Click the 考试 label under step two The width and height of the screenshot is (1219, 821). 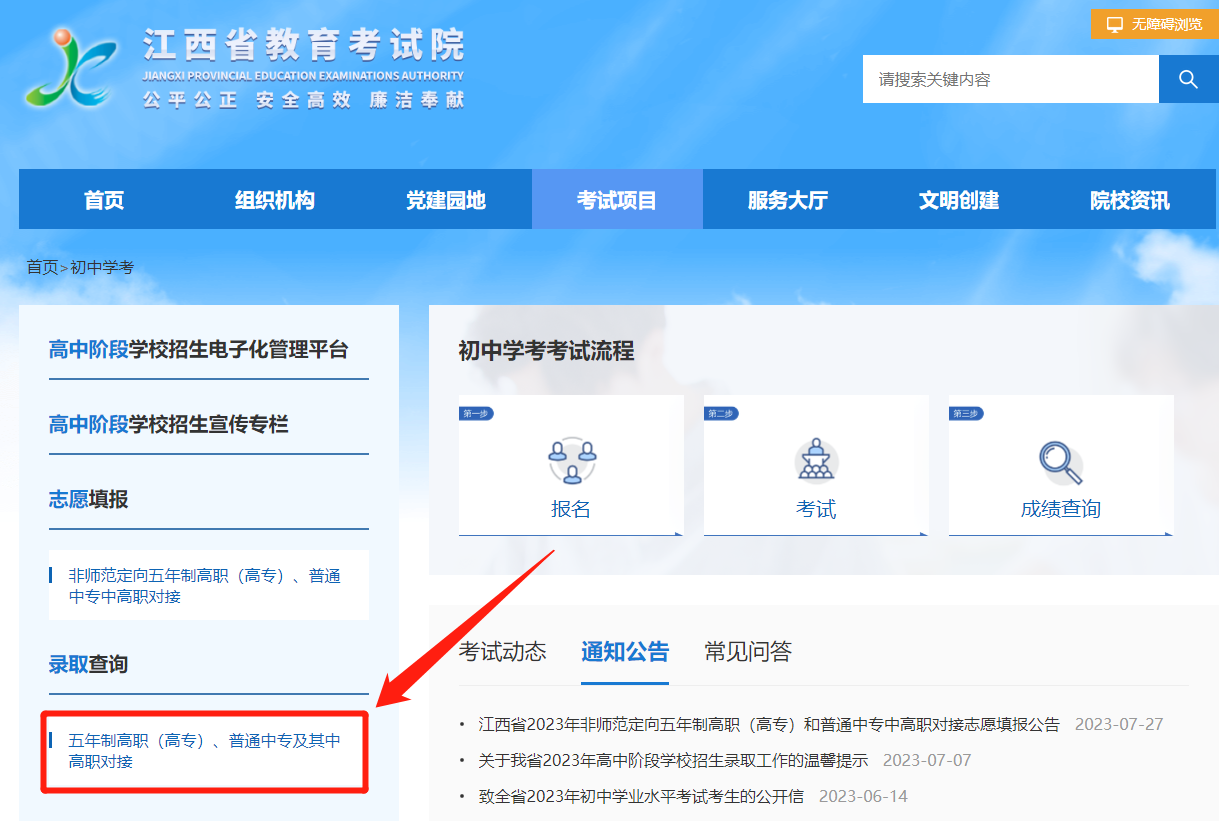point(816,509)
